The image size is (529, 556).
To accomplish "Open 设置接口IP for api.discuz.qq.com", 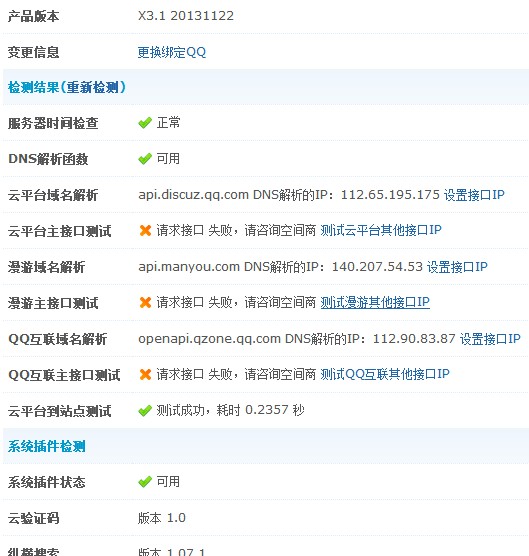I will click(474, 195).
